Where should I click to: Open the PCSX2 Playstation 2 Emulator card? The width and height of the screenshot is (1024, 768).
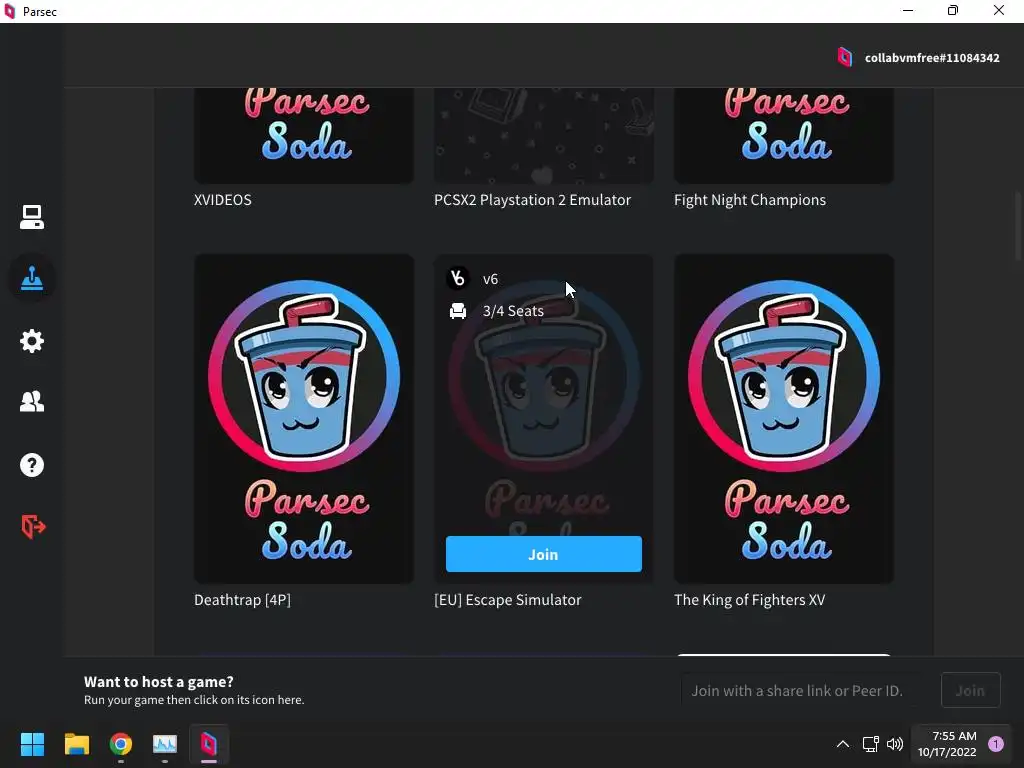[543, 136]
